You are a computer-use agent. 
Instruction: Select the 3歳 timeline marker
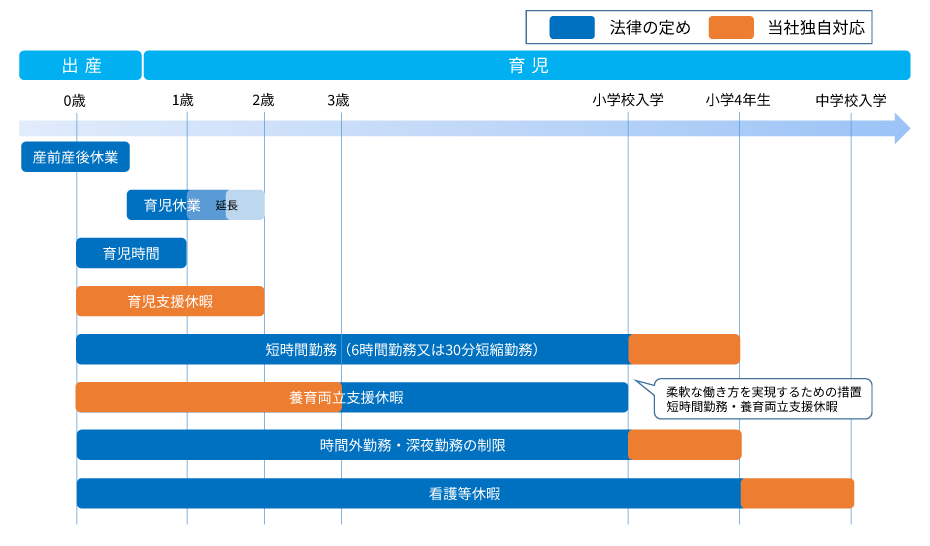pos(338,100)
